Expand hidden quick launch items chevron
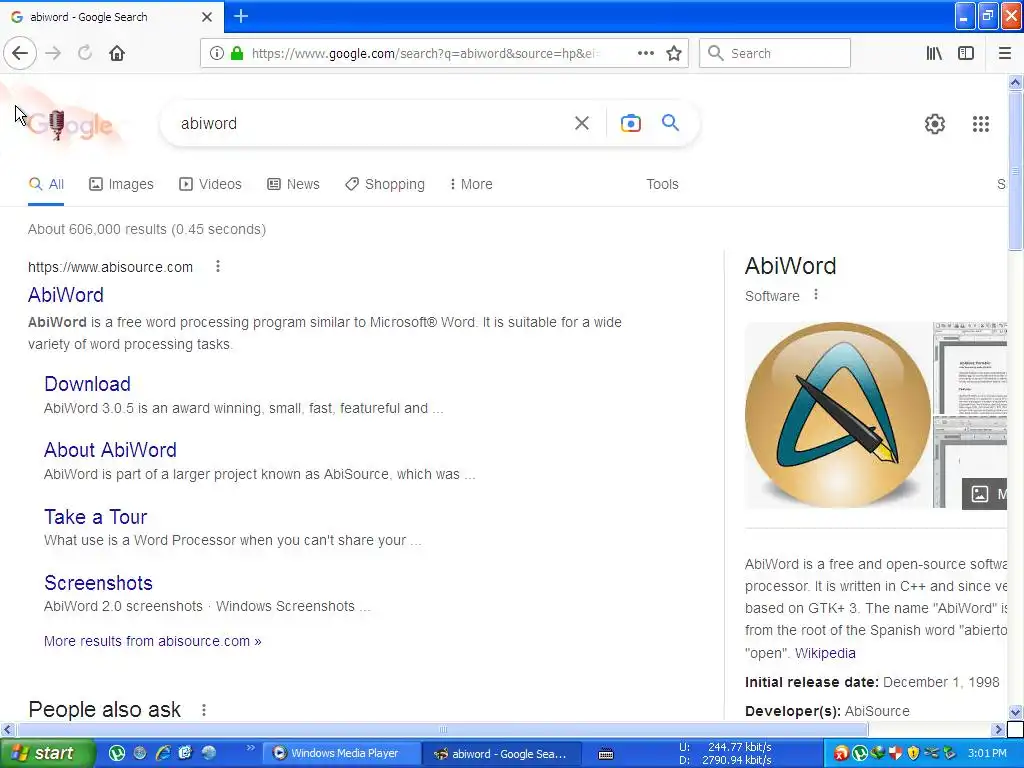The image size is (1024, 768). (250, 748)
